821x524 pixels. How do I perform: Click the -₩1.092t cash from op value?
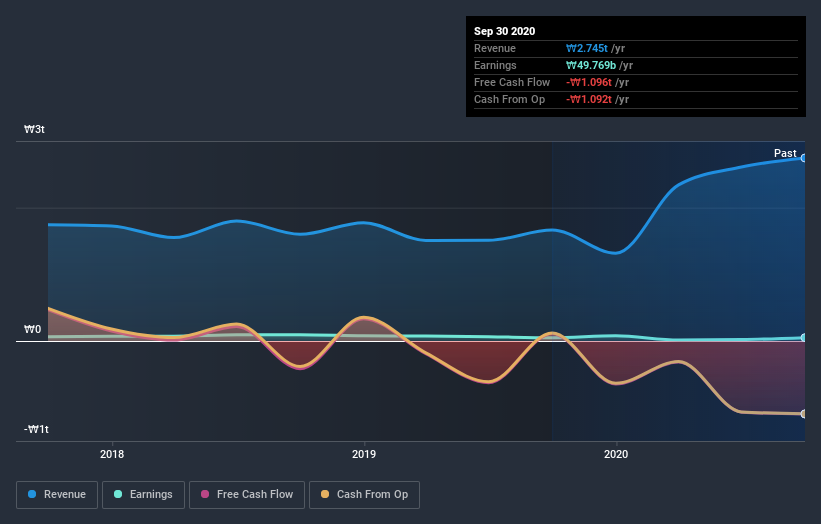589,99
